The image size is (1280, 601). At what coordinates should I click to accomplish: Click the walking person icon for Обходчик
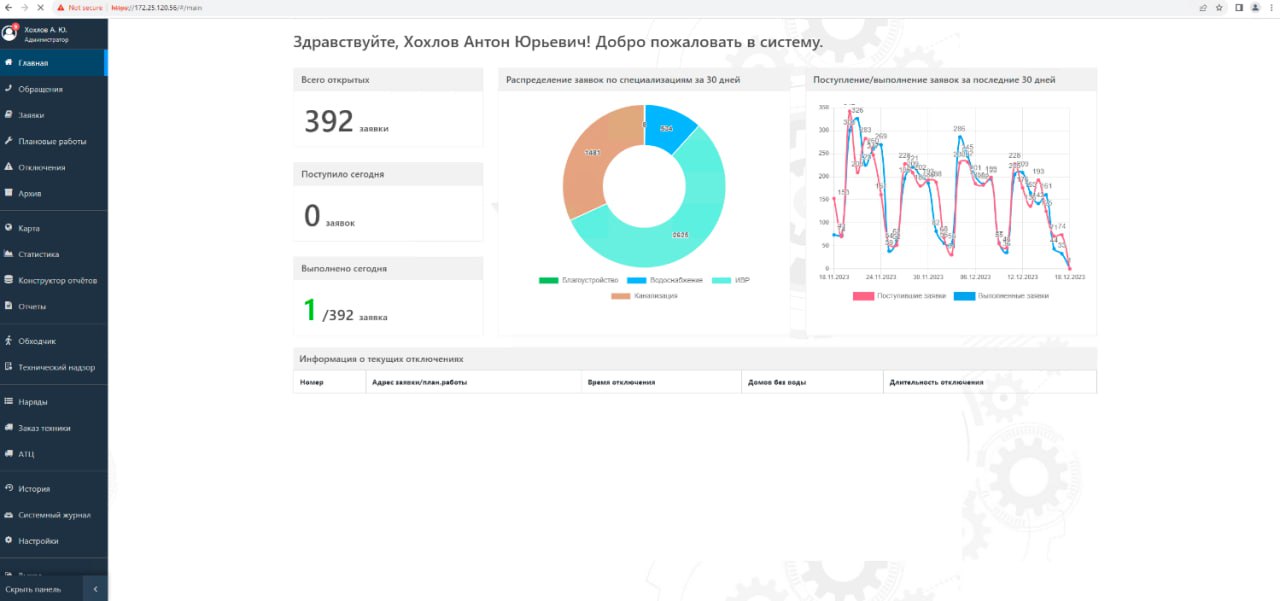click(x=8, y=341)
